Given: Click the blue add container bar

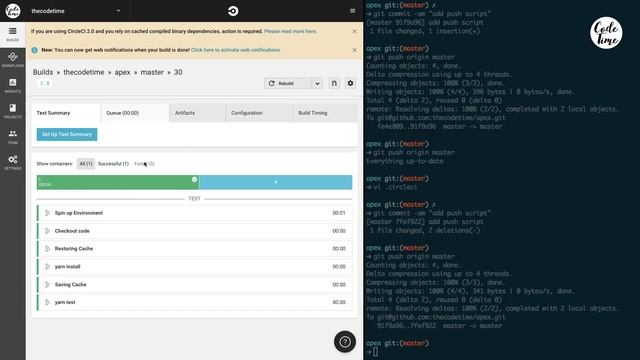Looking at the screenshot, I should tap(276, 182).
